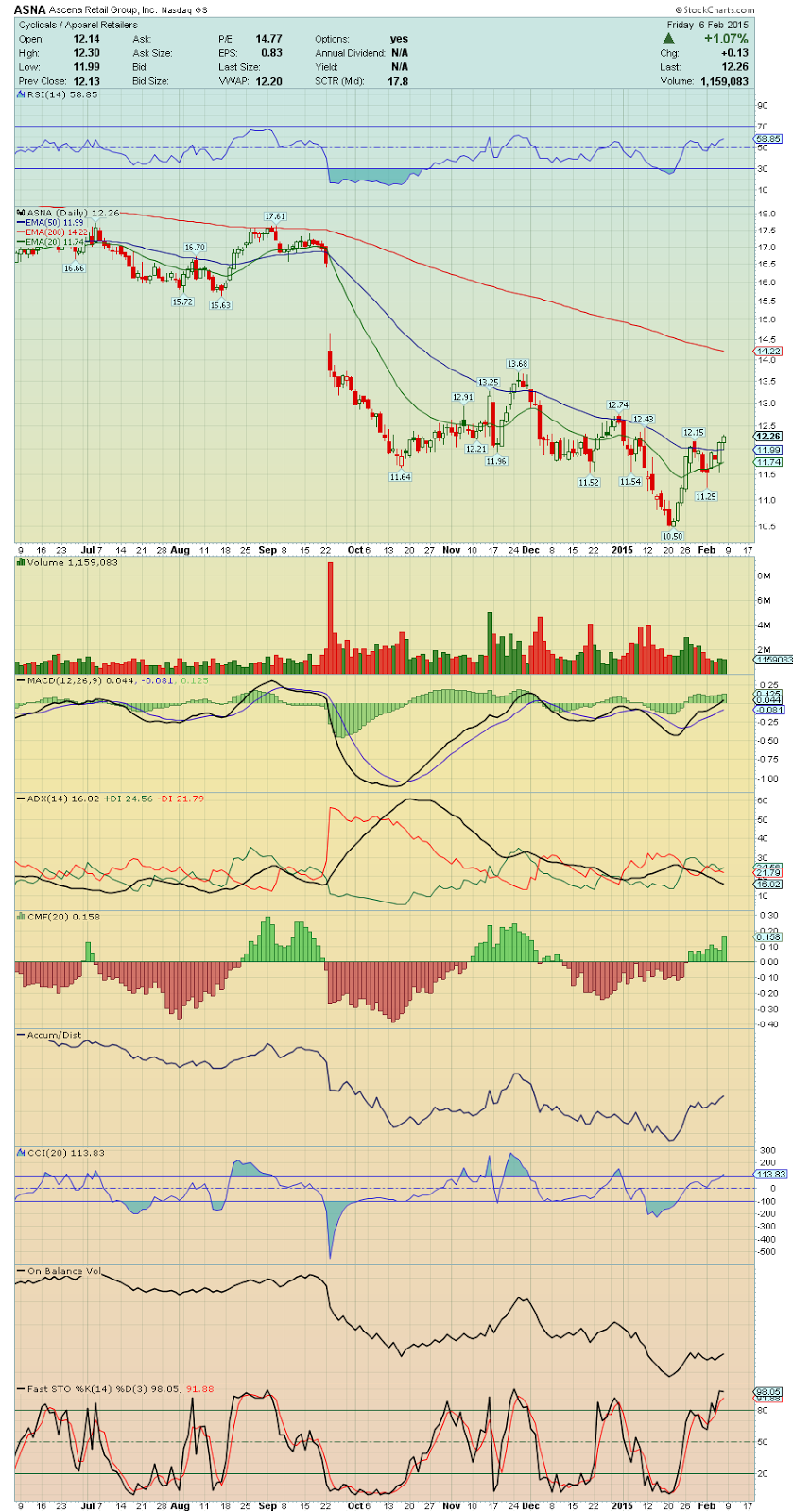Click the 13.68 high price annotation

tap(517, 363)
